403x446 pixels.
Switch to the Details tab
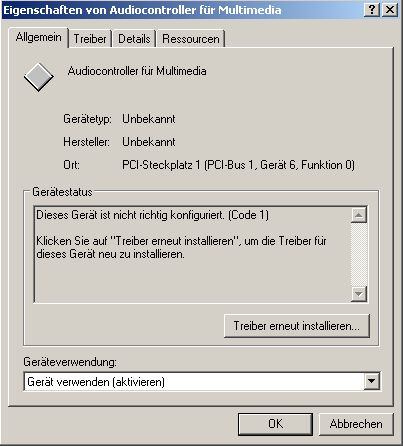(134, 39)
